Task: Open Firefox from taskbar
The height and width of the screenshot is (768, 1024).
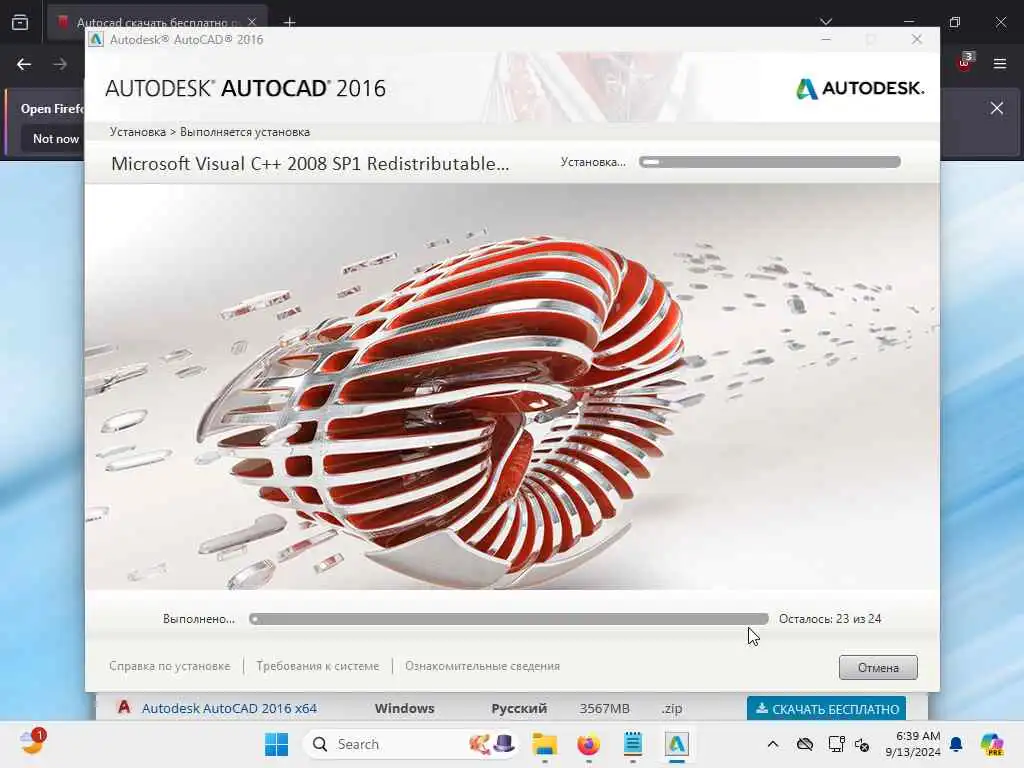Action: (588, 744)
